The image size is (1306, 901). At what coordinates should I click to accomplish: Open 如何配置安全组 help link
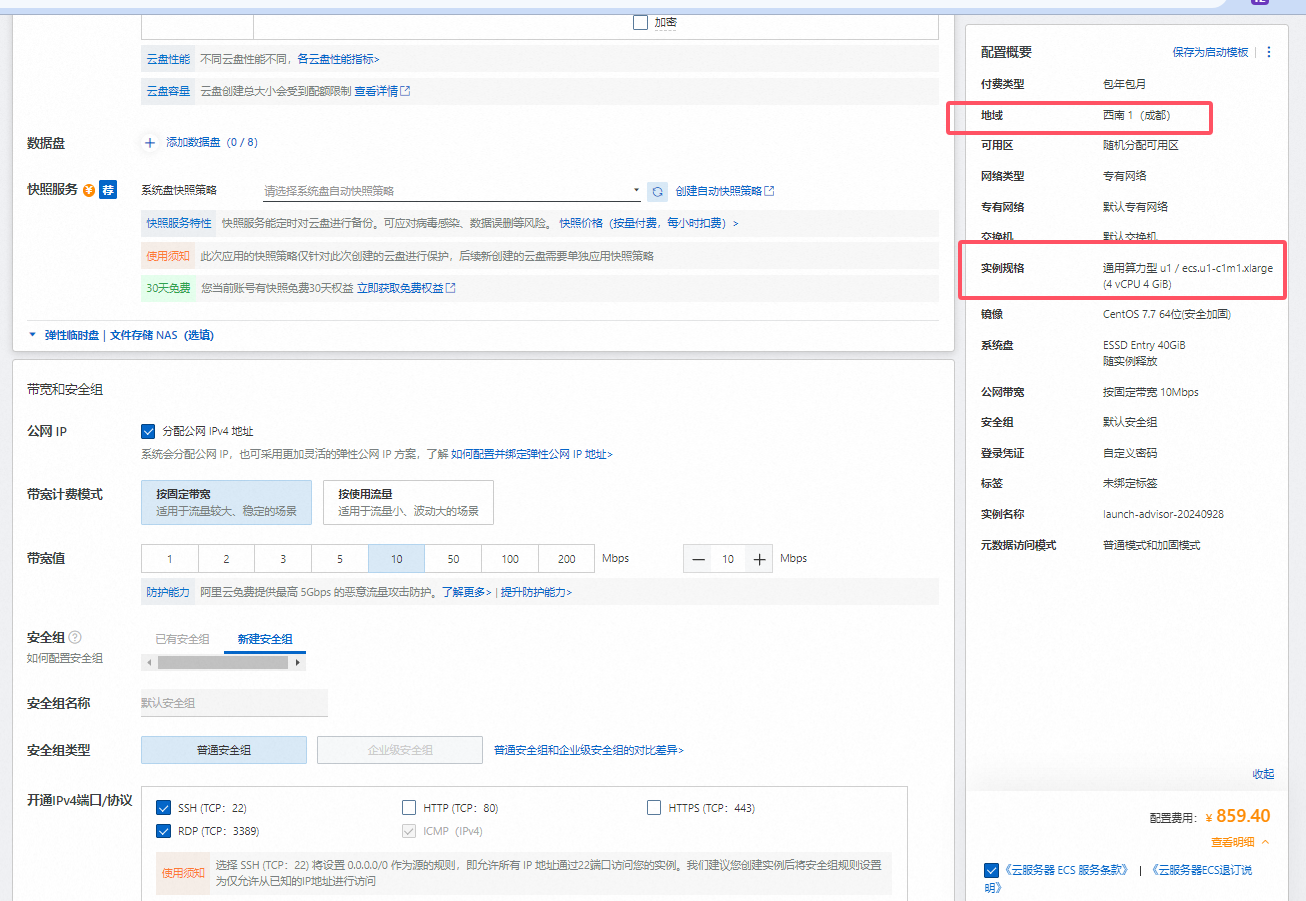tap(65, 658)
